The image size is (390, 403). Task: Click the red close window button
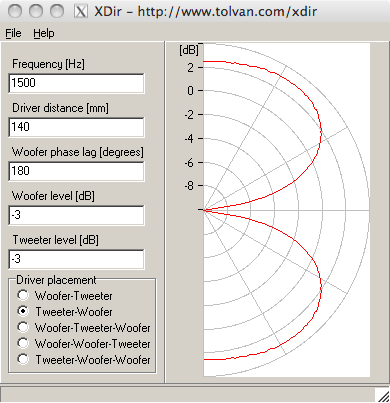[x=15, y=11]
